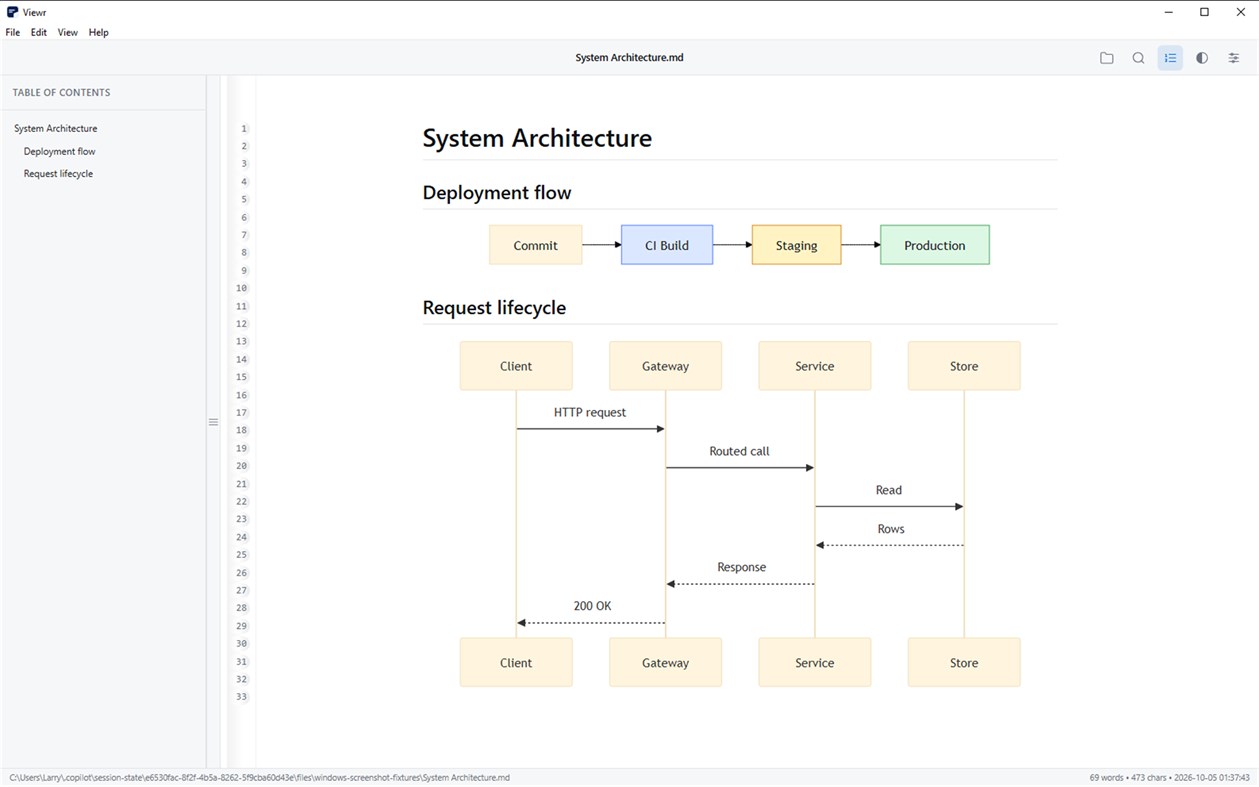Click the file path in the status bar
This screenshot has height=787, width=1259.
(260, 778)
